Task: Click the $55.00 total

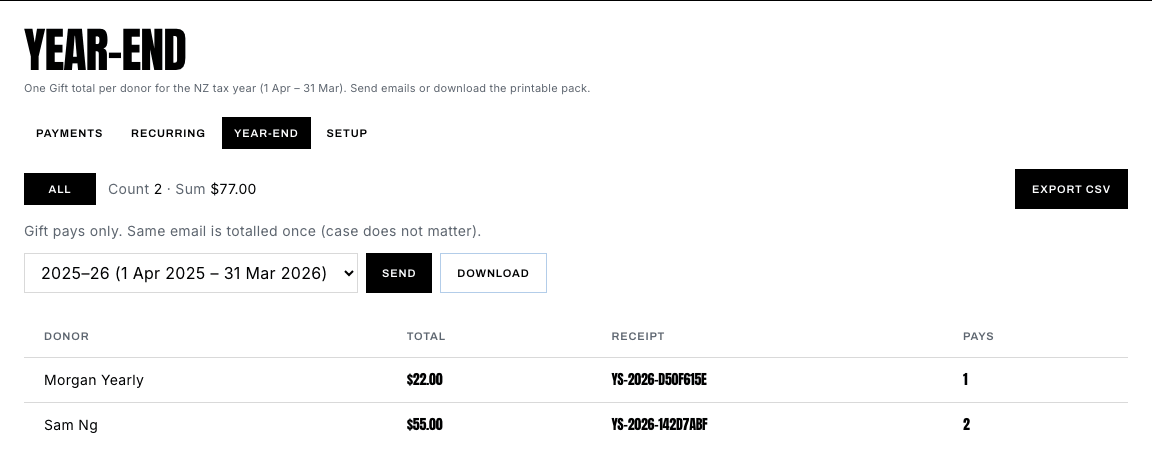Action: [425, 424]
